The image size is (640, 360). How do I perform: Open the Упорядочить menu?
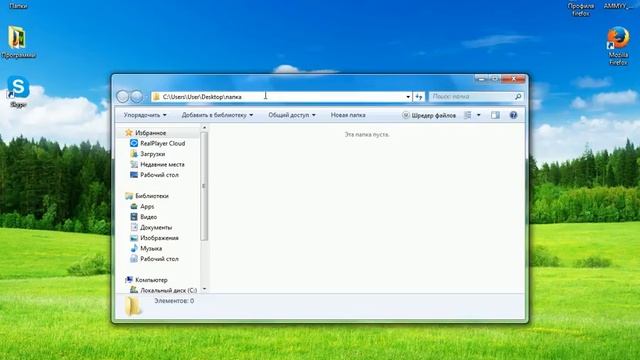click(145, 115)
